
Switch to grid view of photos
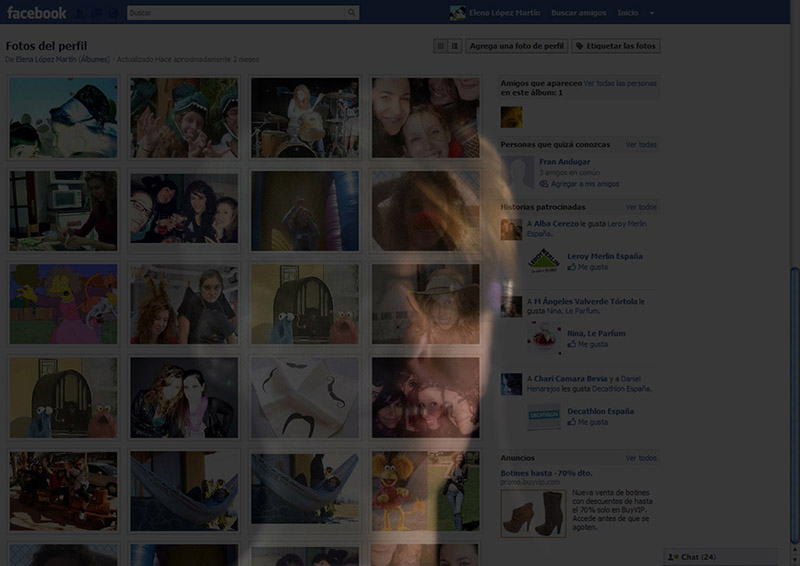[440, 46]
